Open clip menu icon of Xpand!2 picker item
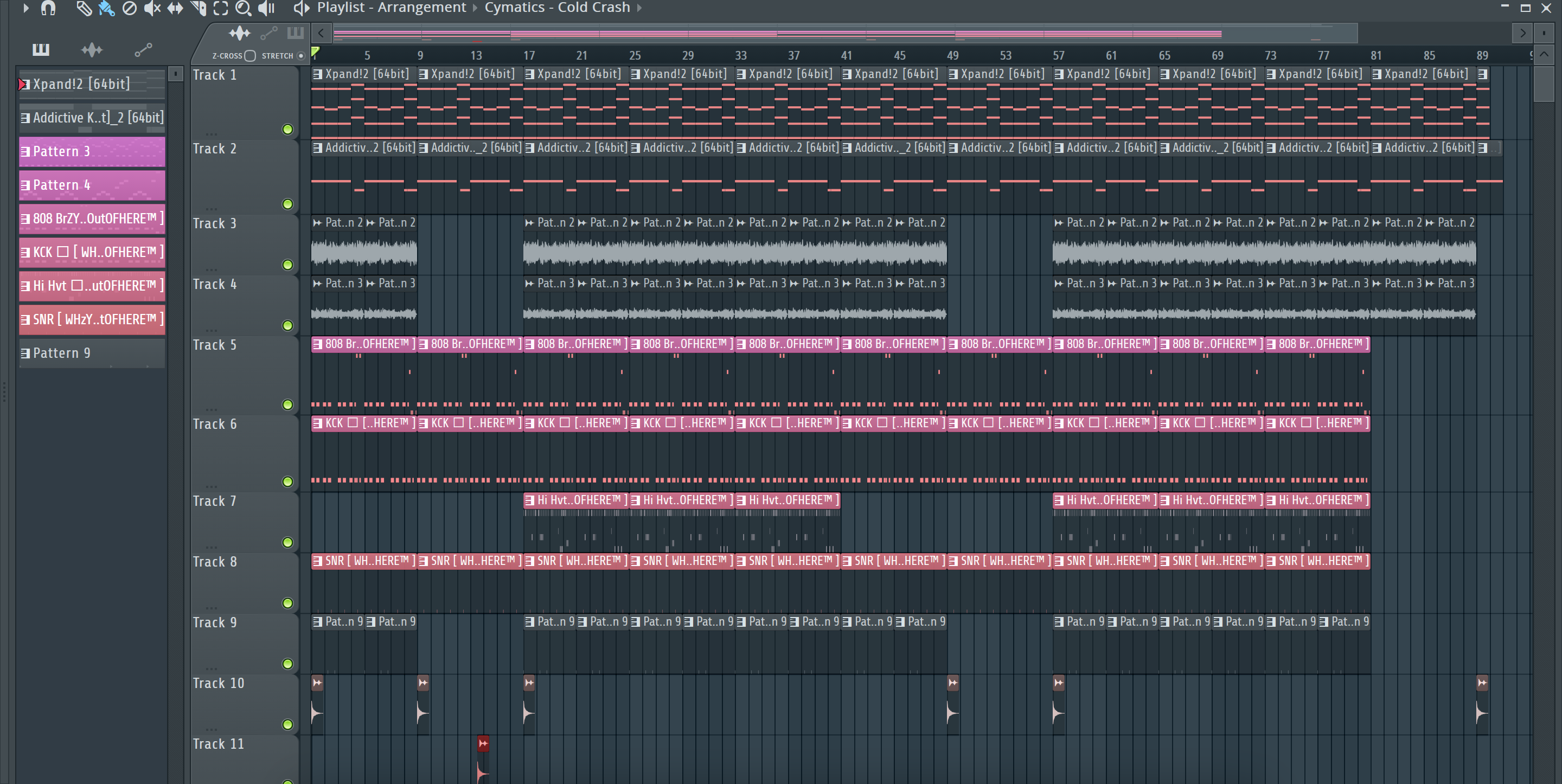 (x=25, y=84)
